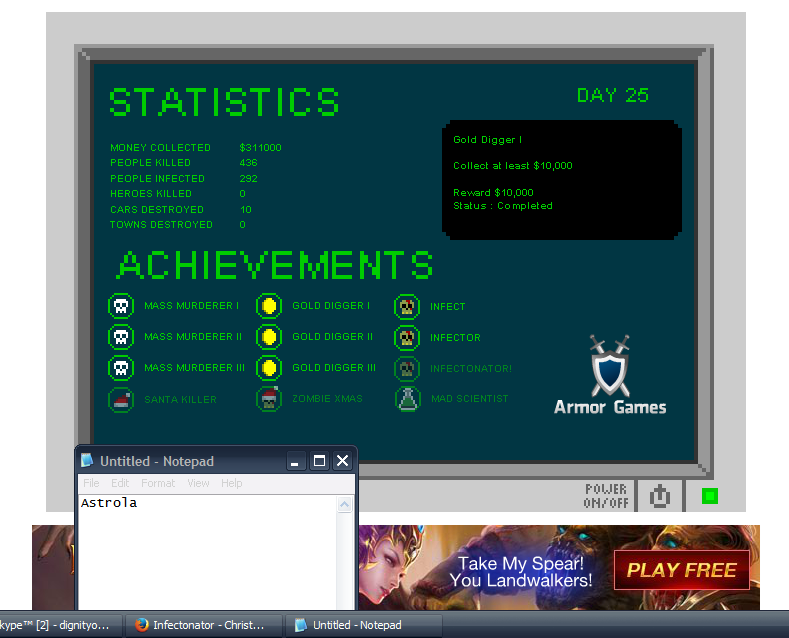Click in the Notepad text area

click(x=207, y=552)
